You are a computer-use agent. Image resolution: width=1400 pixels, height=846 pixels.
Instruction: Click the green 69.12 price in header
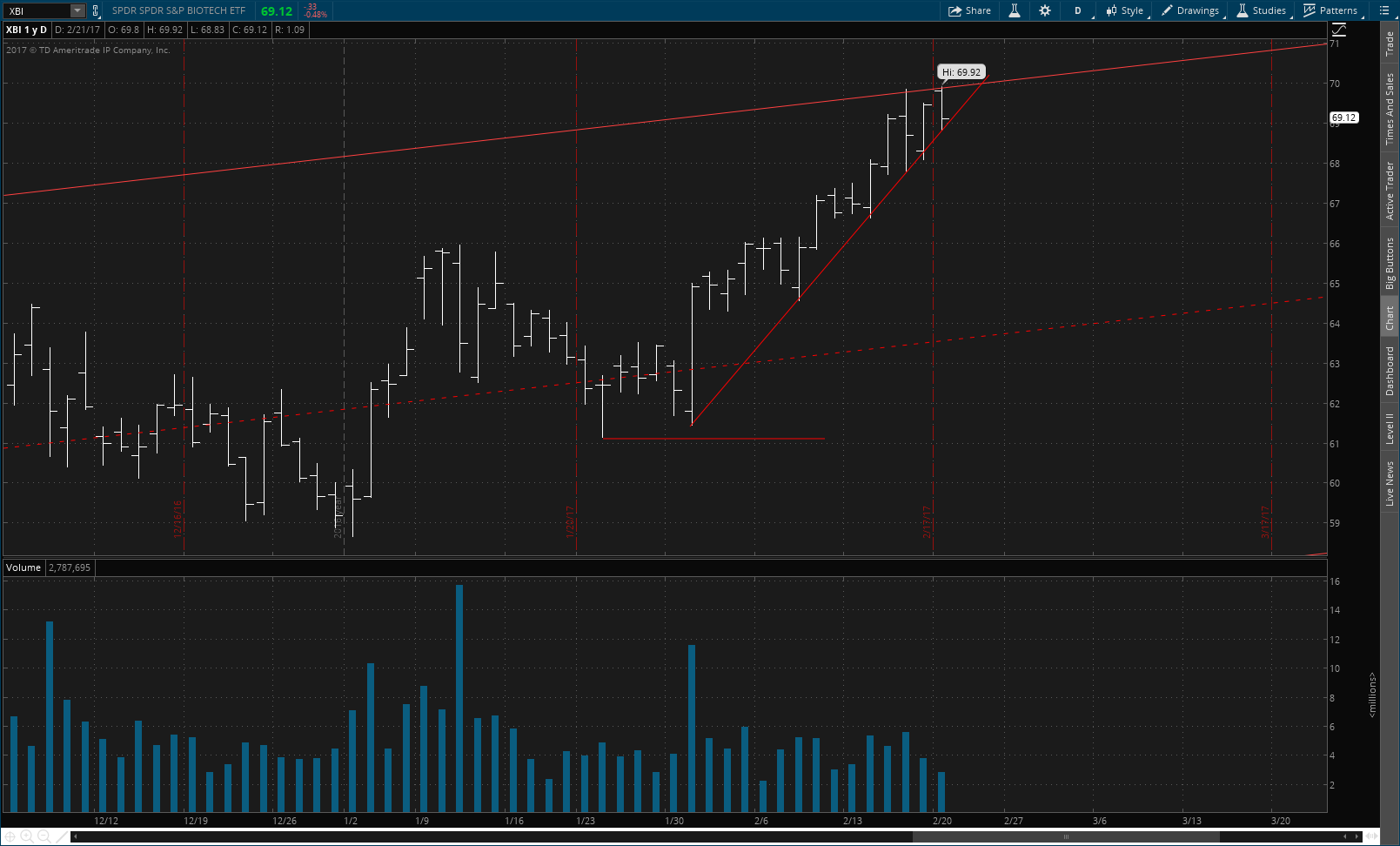(x=277, y=11)
